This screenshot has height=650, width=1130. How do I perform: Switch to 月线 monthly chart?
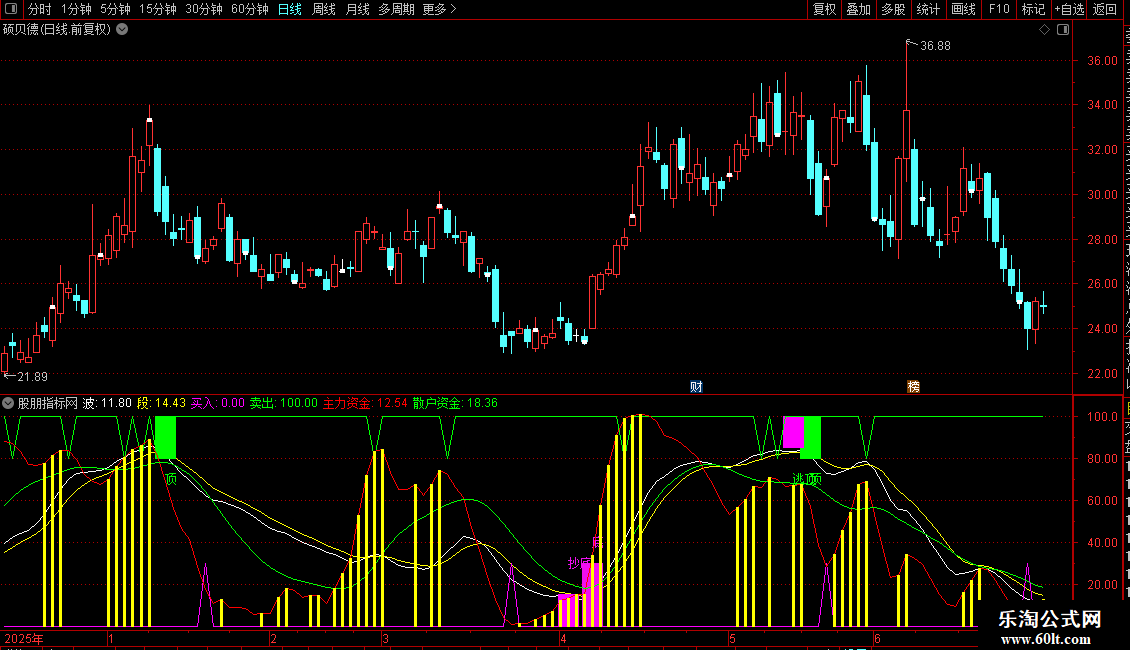[x=357, y=9]
